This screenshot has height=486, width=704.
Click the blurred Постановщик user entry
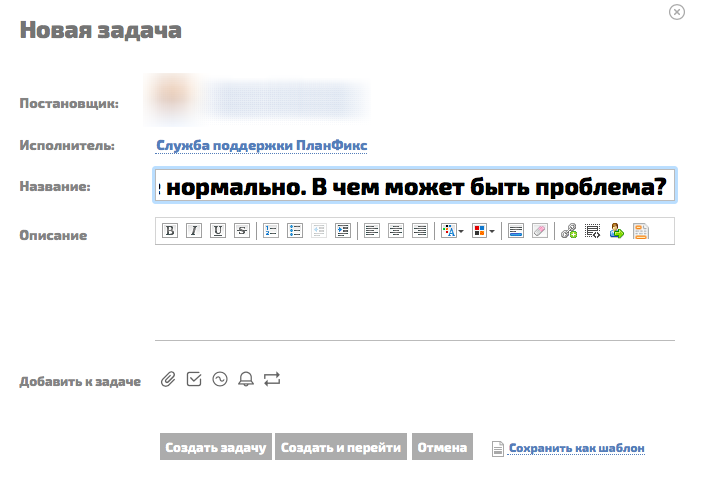pyautogui.click(x=258, y=100)
